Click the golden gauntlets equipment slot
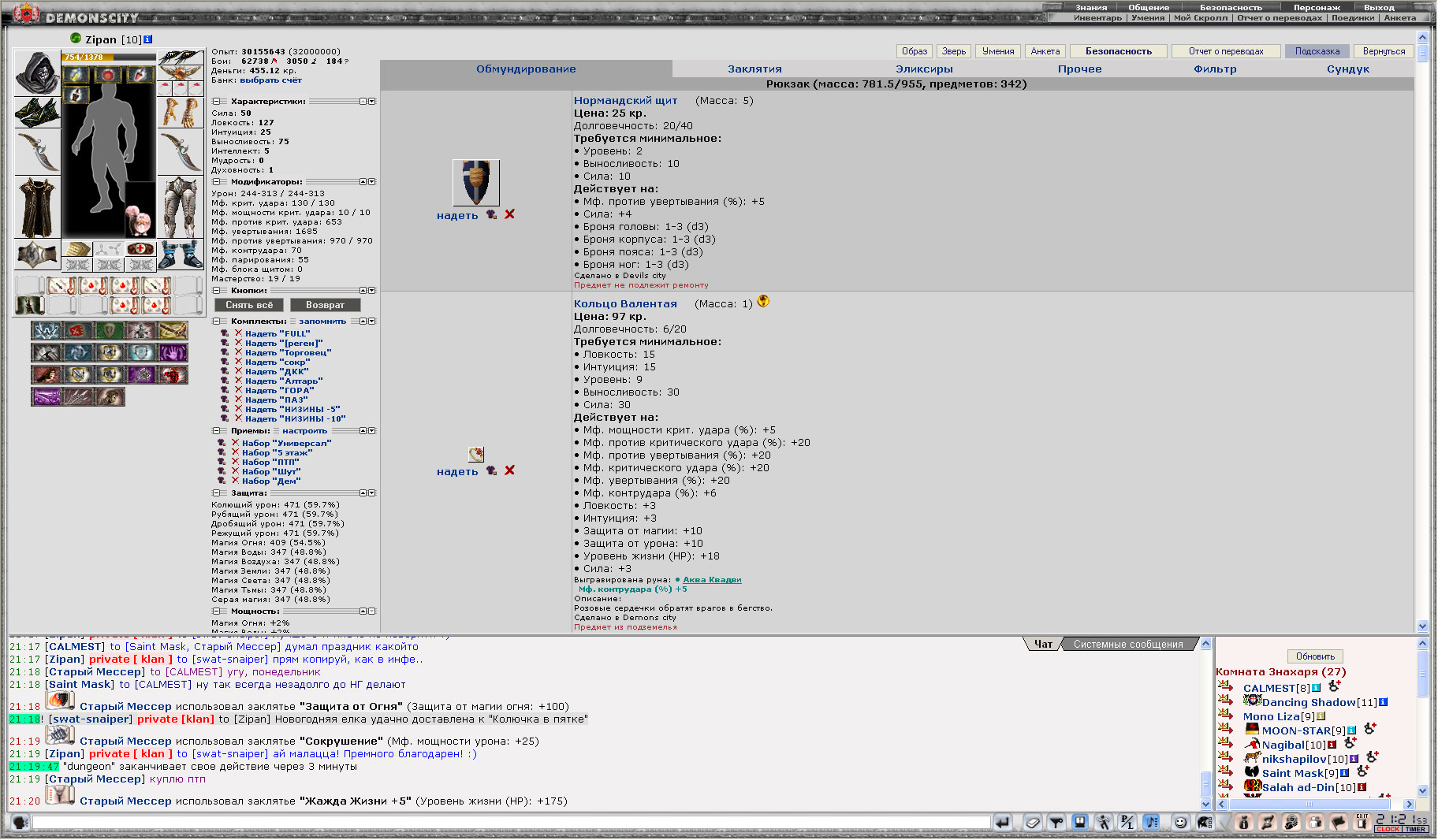The image size is (1438, 840). coord(181,112)
